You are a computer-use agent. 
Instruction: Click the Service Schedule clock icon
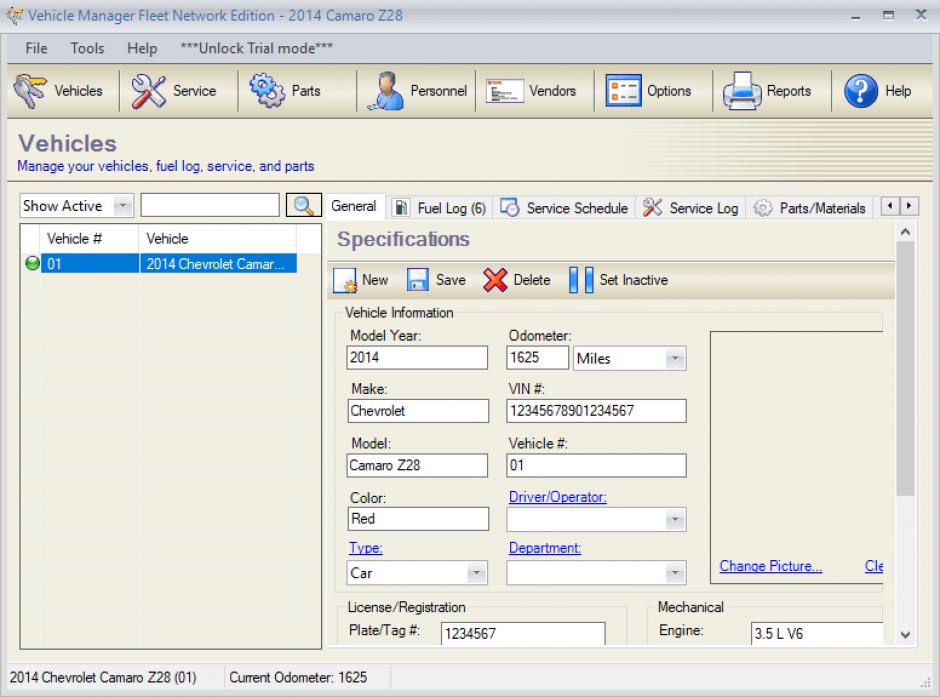pos(510,207)
